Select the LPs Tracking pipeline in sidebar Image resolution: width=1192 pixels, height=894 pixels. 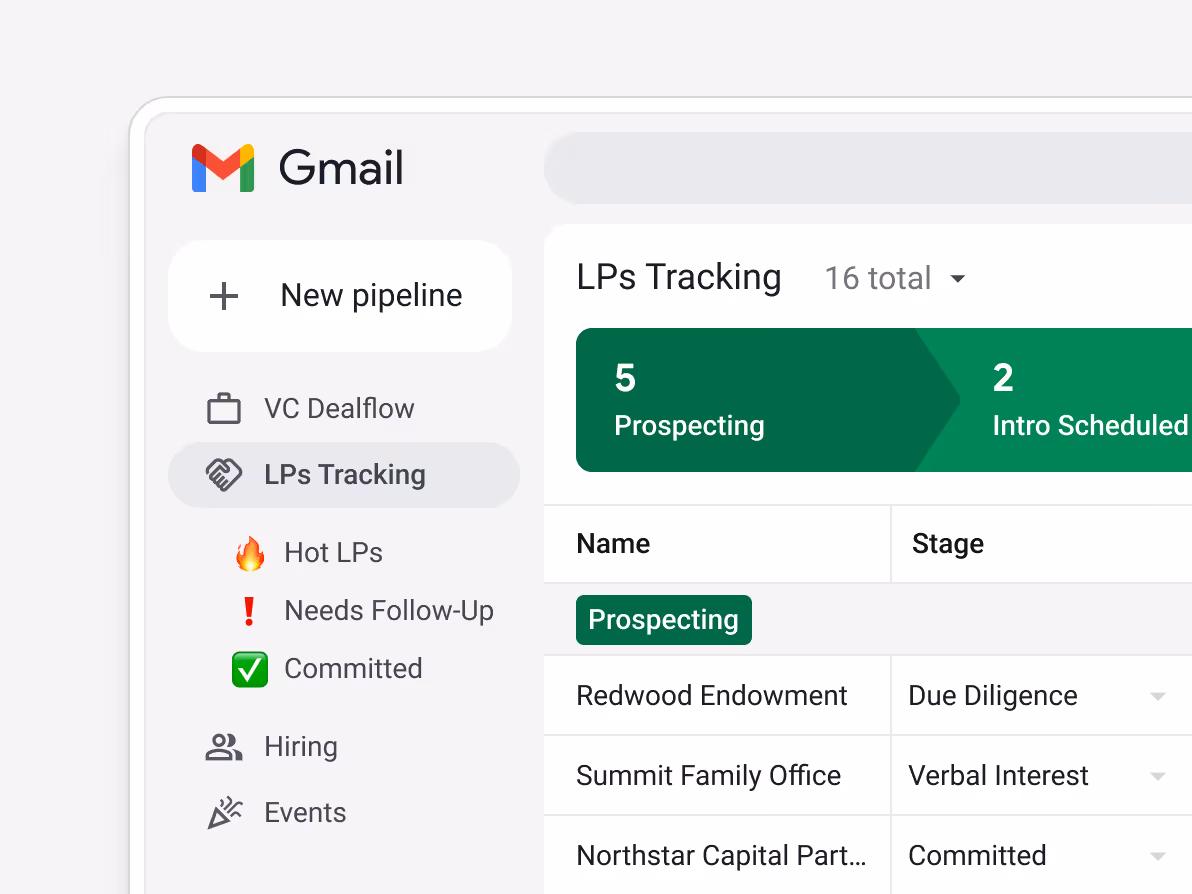click(344, 475)
